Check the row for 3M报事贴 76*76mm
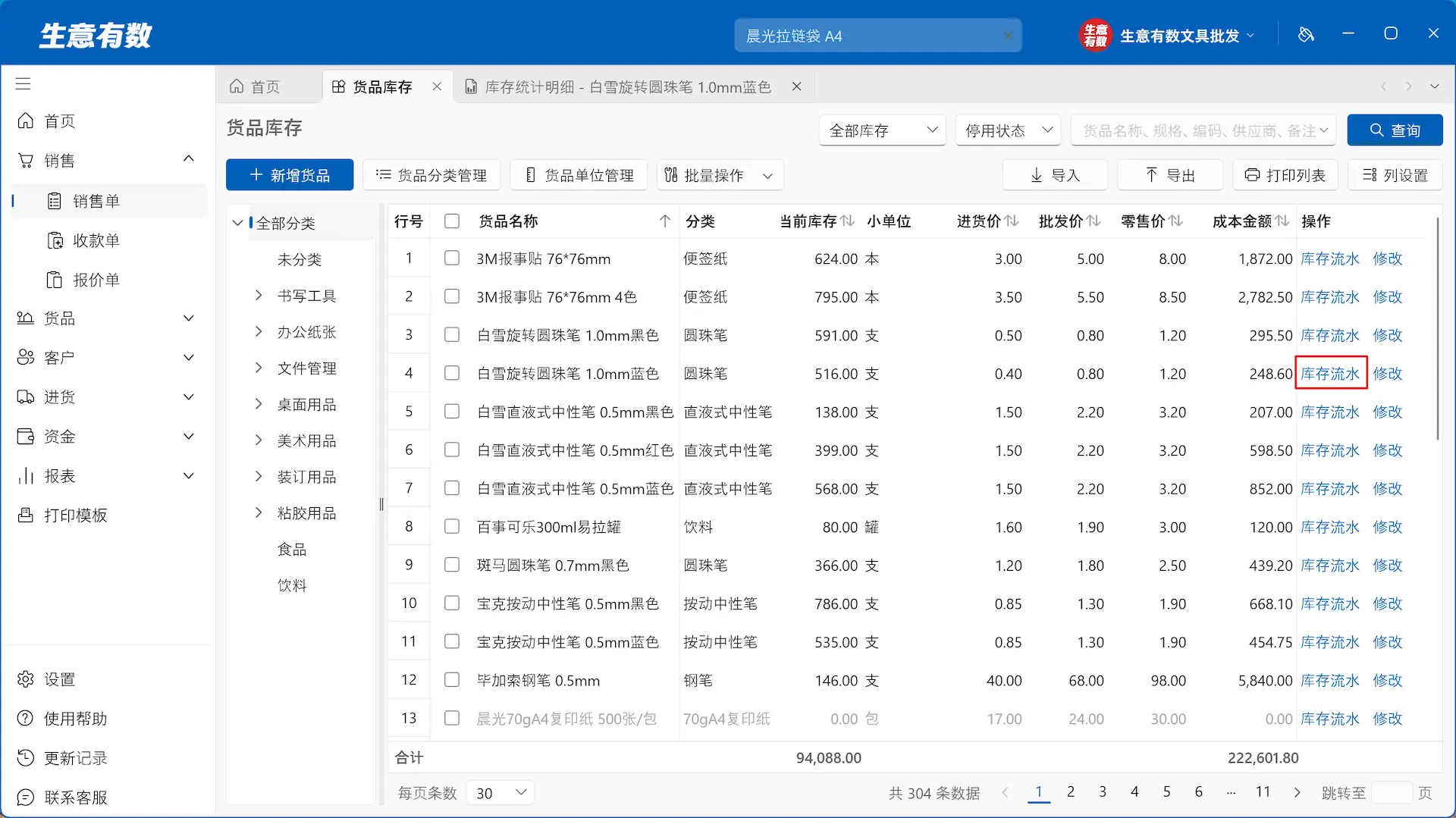 click(x=452, y=259)
